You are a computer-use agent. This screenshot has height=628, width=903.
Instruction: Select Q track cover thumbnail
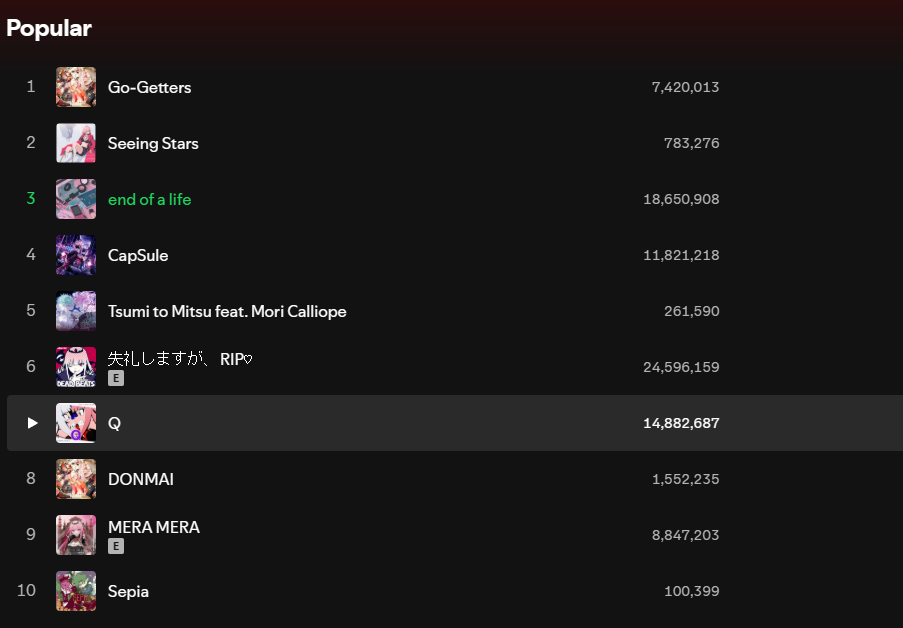click(76, 423)
